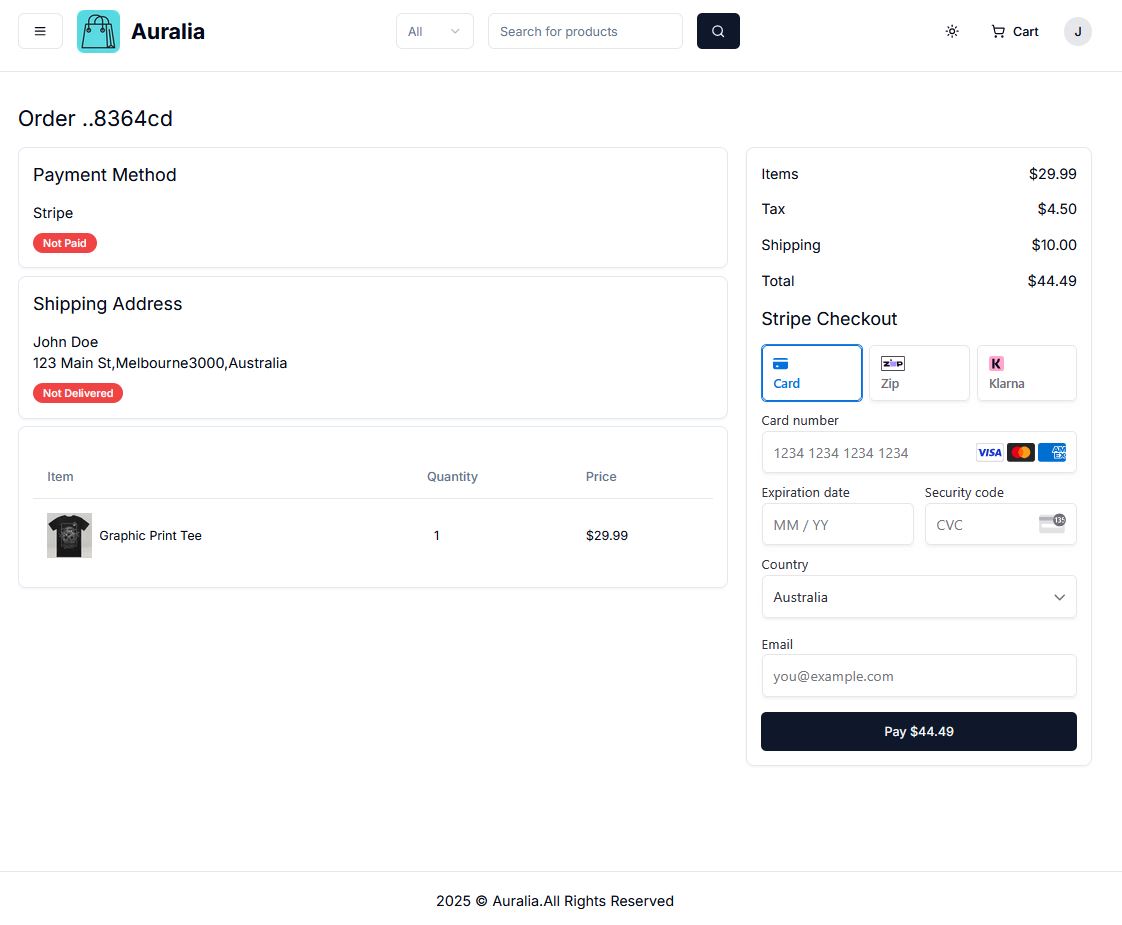The width and height of the screenshot is (1122, 925).
Task: Click the Items value $29.99 in summary
Action: pos(1053,174)
